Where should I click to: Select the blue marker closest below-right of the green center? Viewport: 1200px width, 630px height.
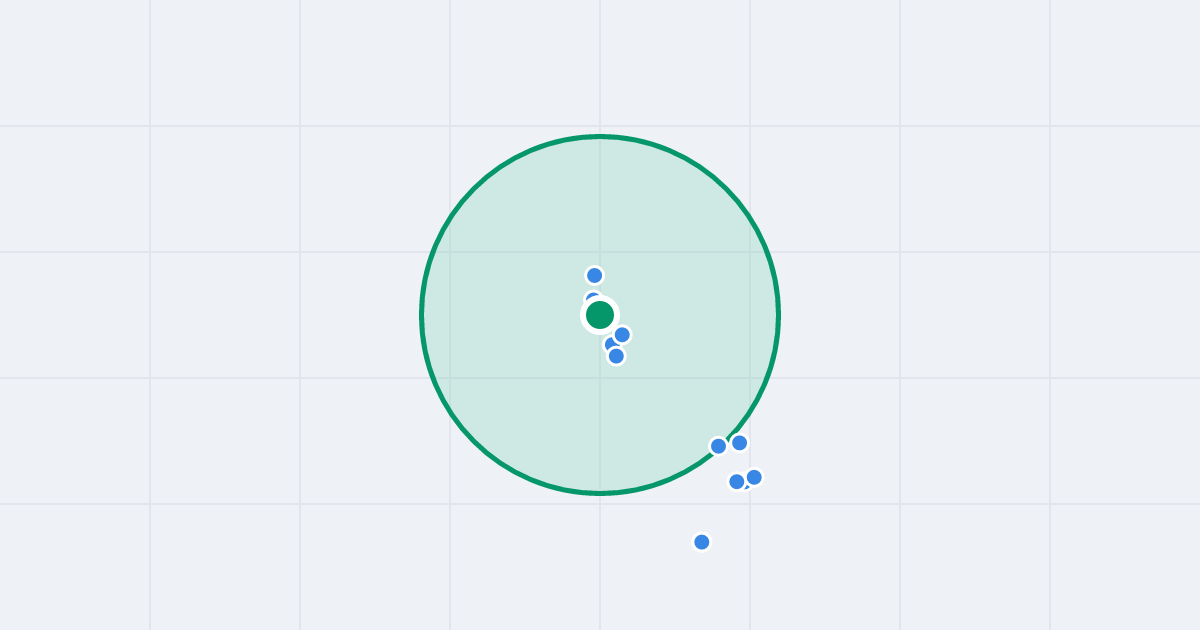622,334
